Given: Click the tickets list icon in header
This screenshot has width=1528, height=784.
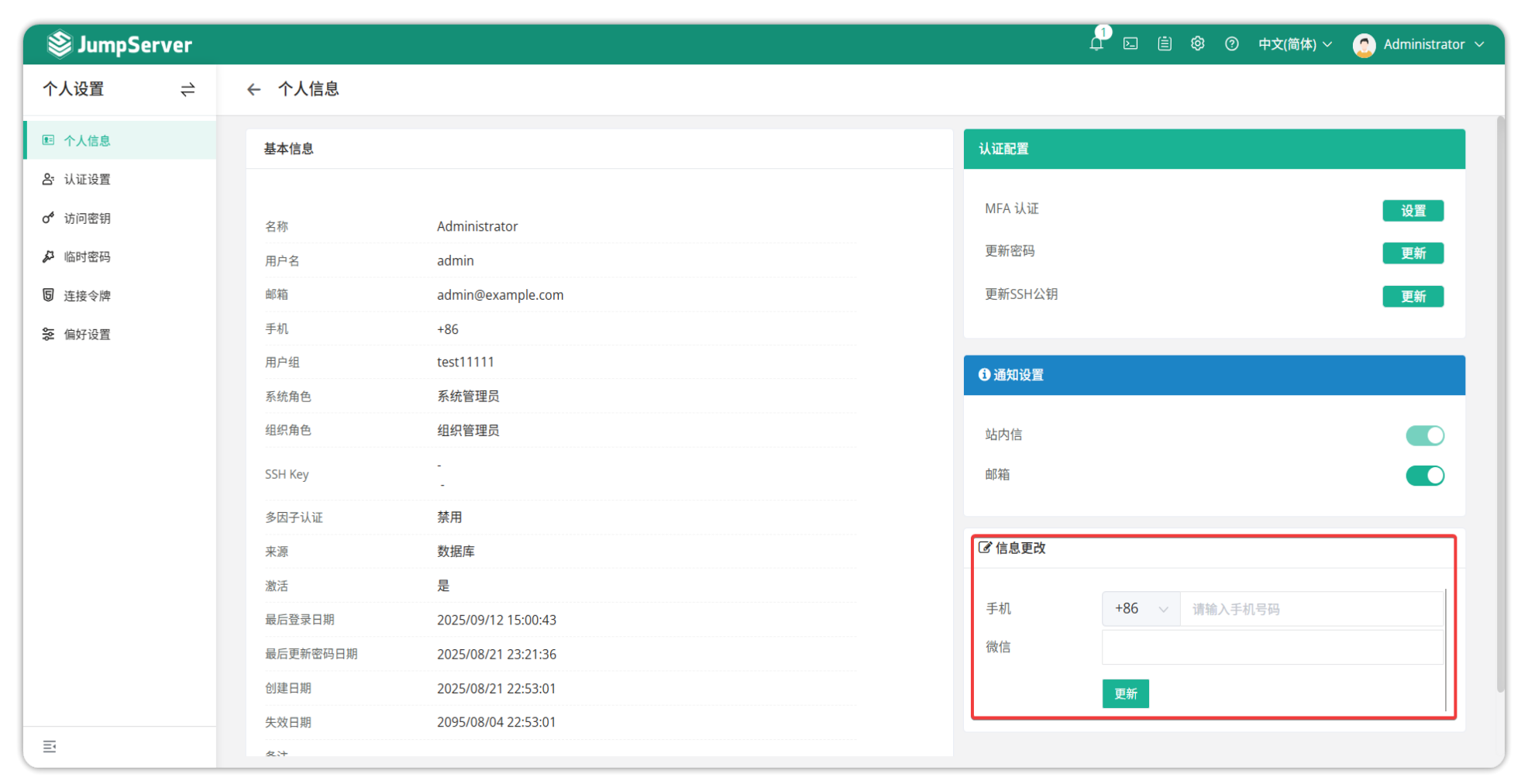Looking at the screenshot, I should coord(1164,44).
